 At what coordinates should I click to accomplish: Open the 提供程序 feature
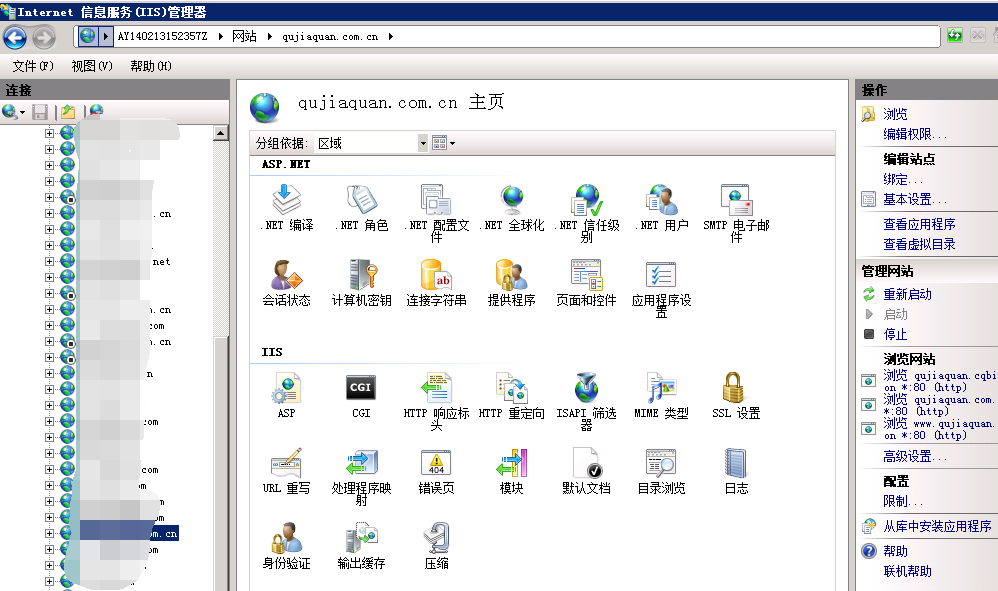click(x=512, y=282)
